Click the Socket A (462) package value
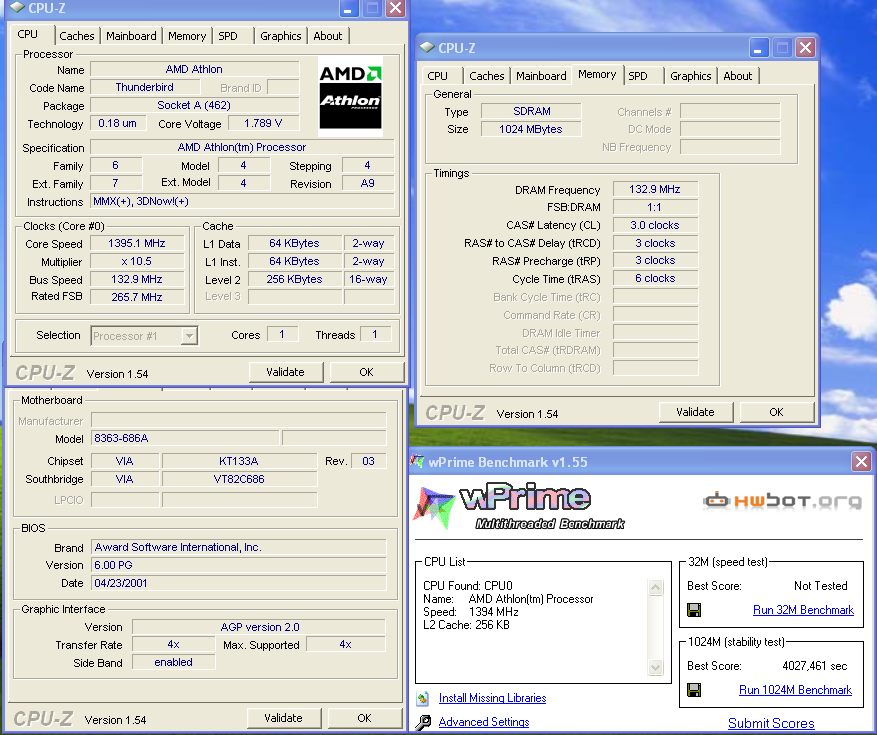This screenshot has width=877, height=735. coord(194,105)
